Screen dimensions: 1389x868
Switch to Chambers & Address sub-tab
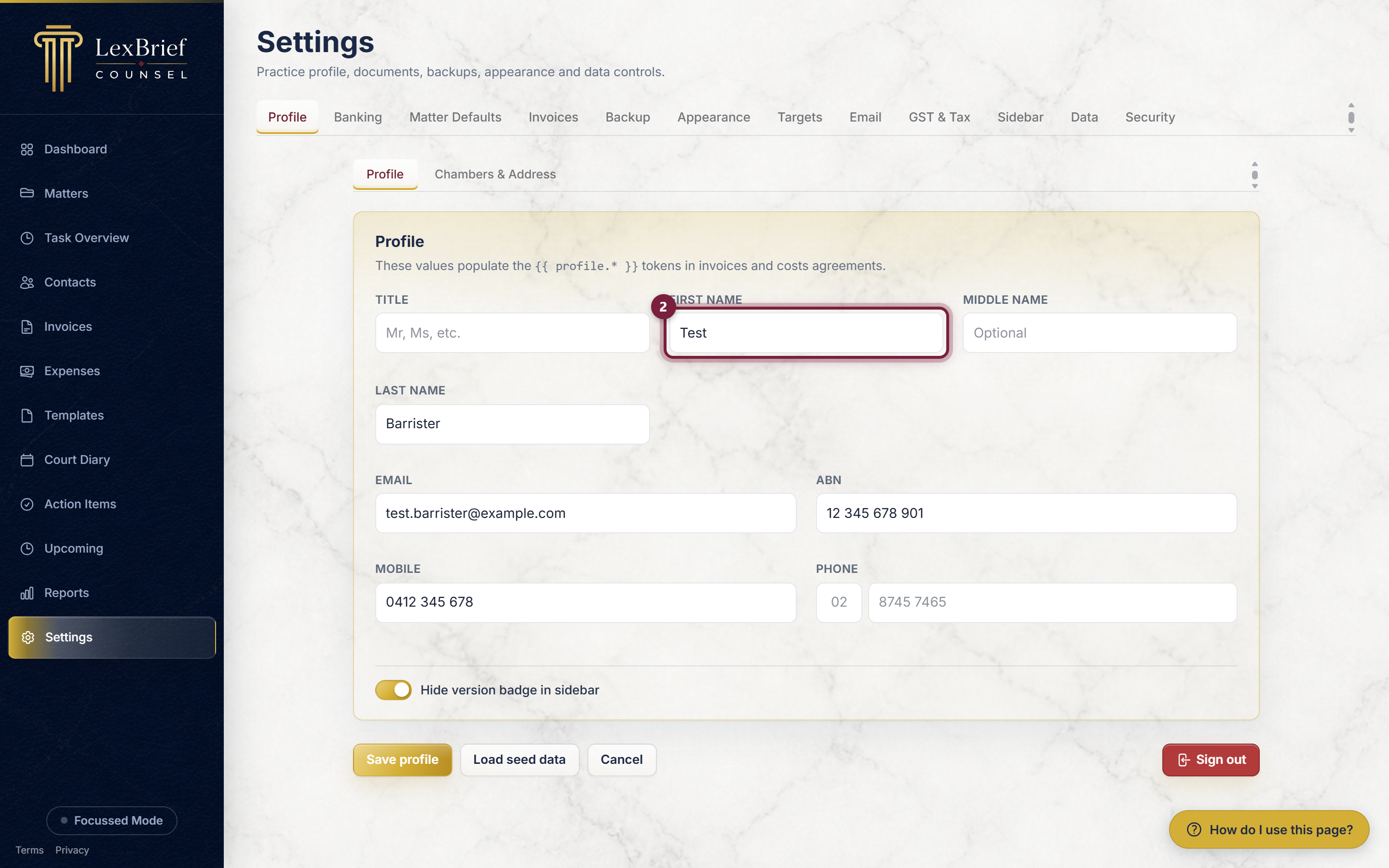coord(495,174)
